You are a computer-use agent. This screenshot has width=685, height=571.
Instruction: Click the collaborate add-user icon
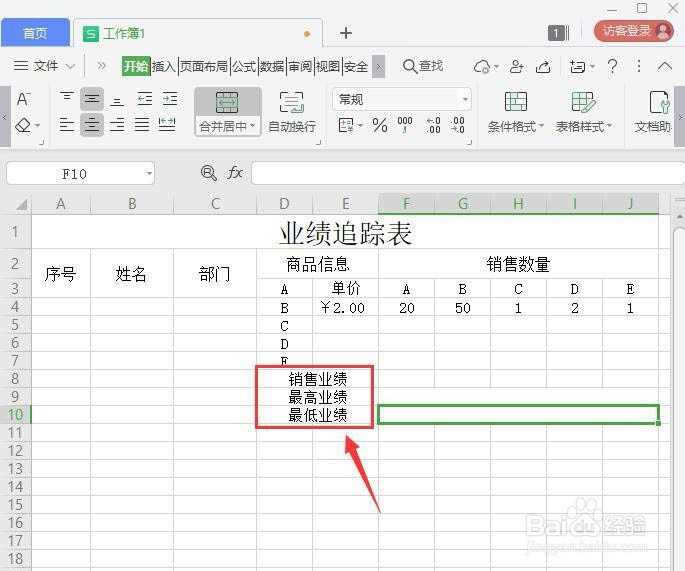pos(516,66)
